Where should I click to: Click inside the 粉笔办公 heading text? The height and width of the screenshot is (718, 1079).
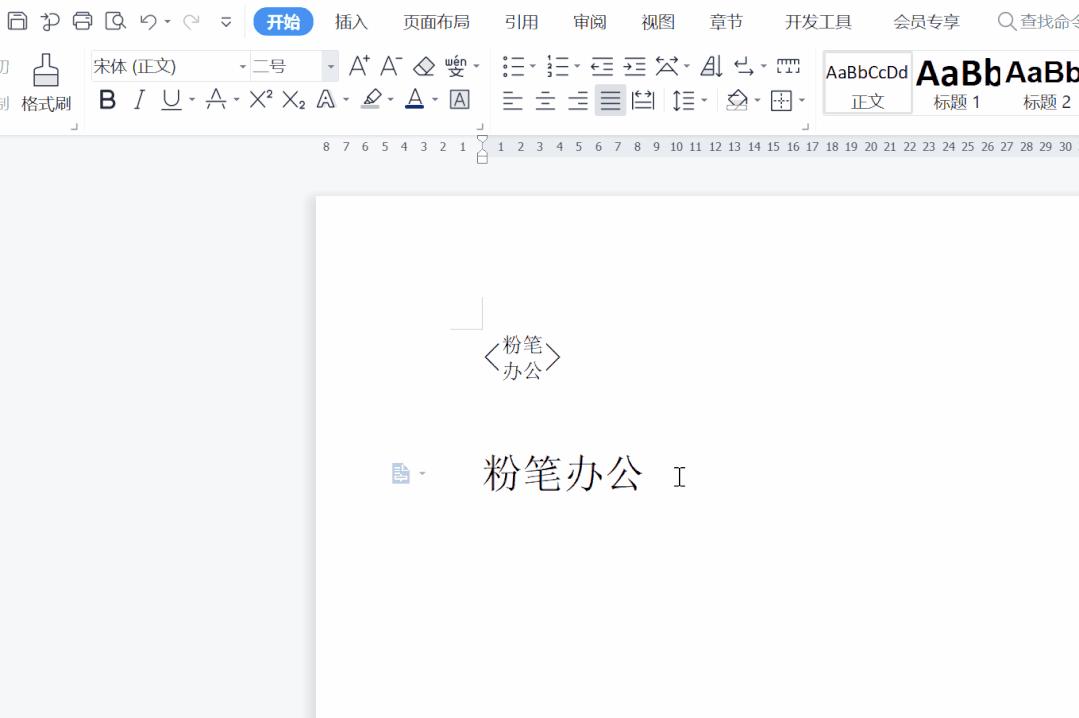[560, 476]
